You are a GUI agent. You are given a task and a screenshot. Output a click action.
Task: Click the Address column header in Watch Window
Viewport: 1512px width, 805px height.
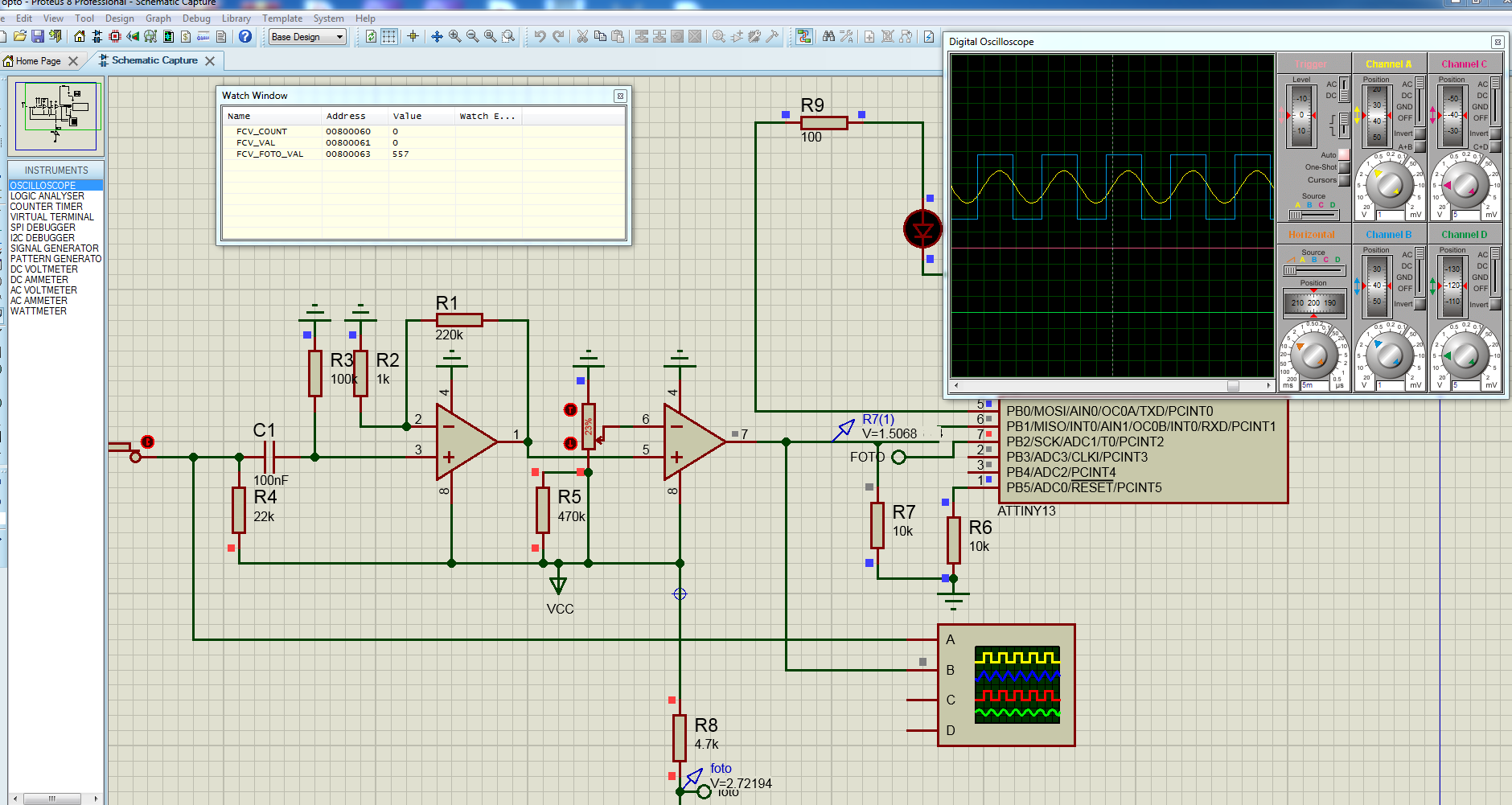point(355,116)
